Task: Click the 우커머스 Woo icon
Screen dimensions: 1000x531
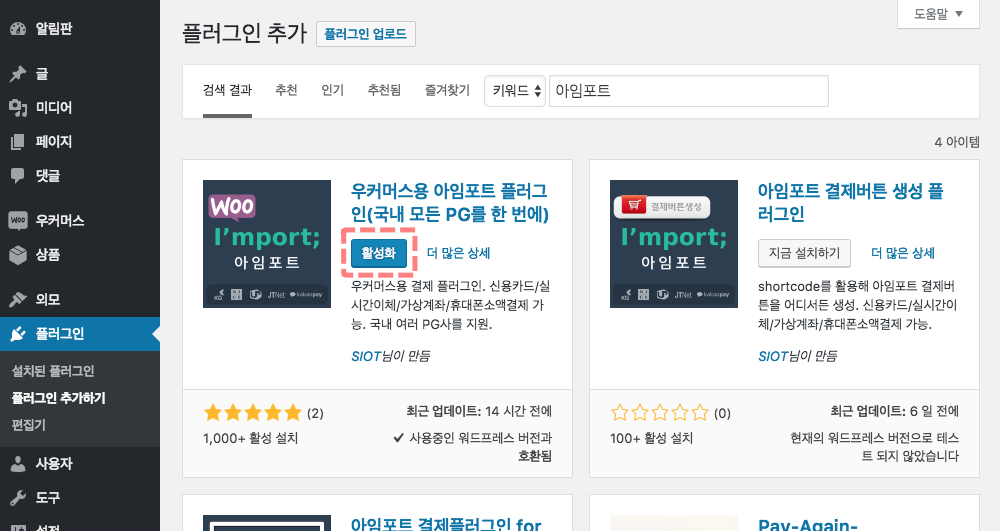Action: (18, 221)
